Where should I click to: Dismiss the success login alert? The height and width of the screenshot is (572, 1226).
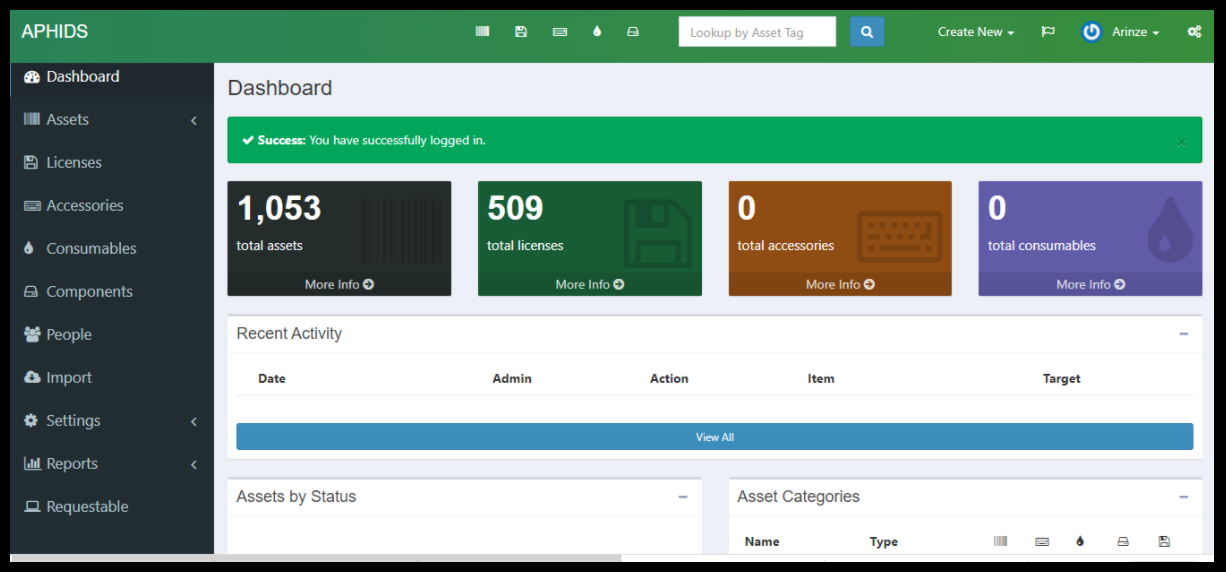[1181, 142]
